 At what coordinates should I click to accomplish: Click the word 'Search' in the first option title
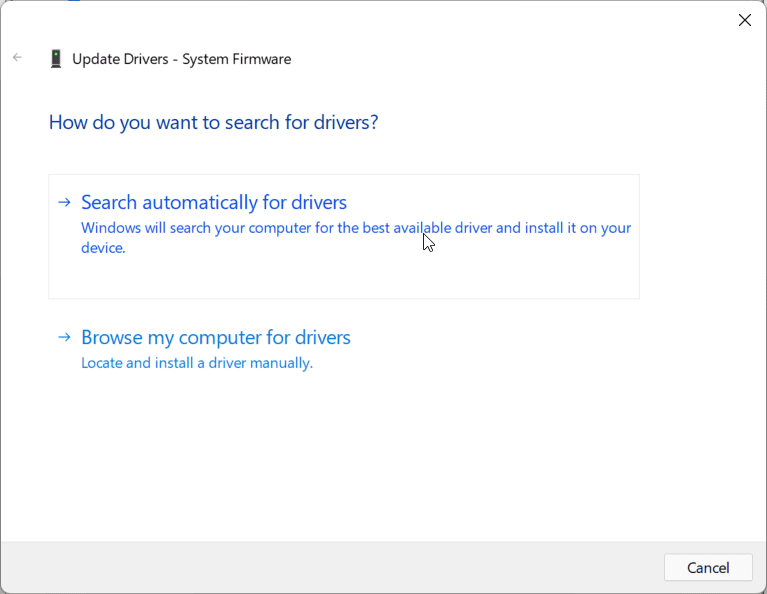pos(109,202)
